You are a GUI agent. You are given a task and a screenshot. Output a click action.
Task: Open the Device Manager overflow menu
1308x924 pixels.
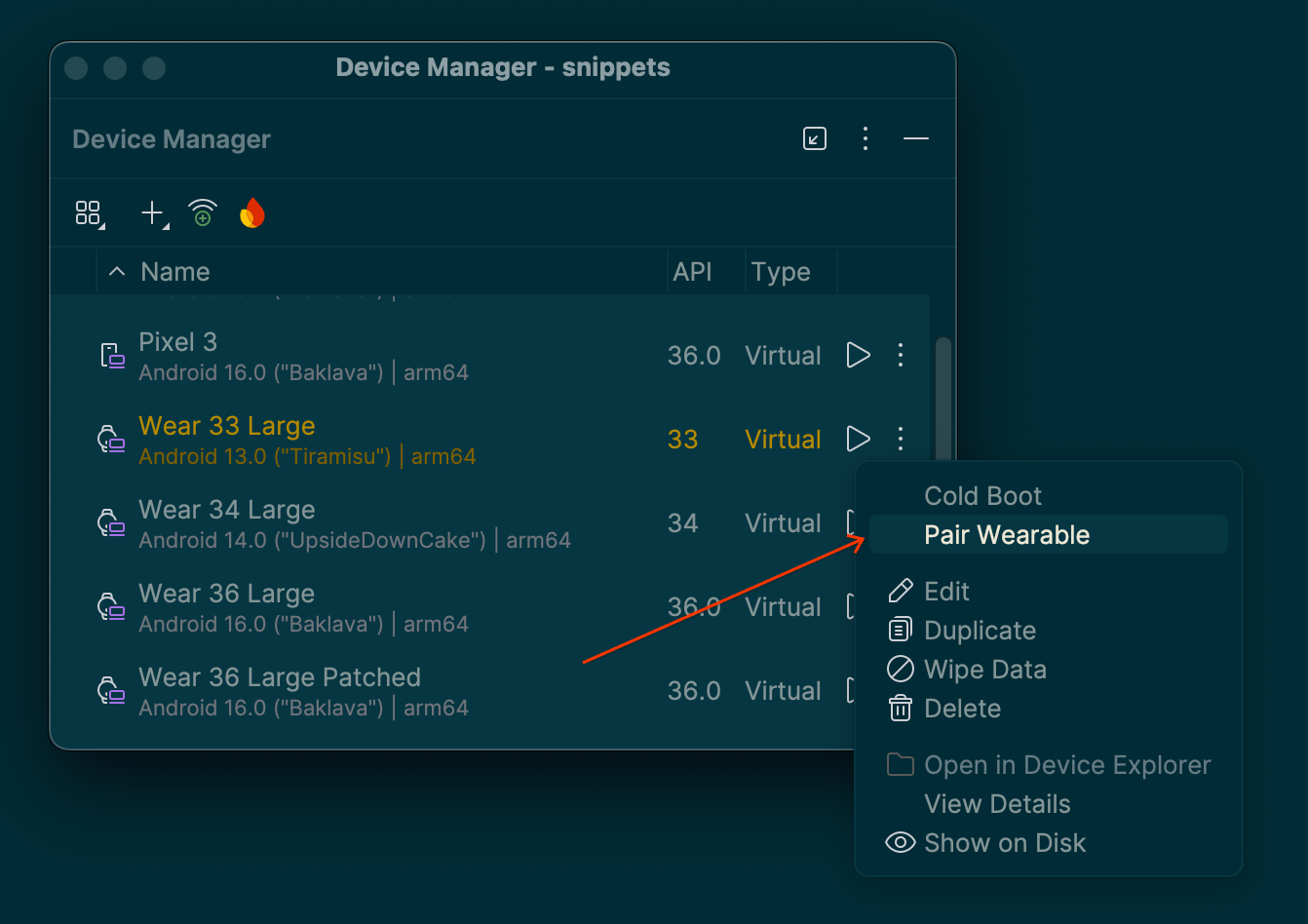click(866, 138)
